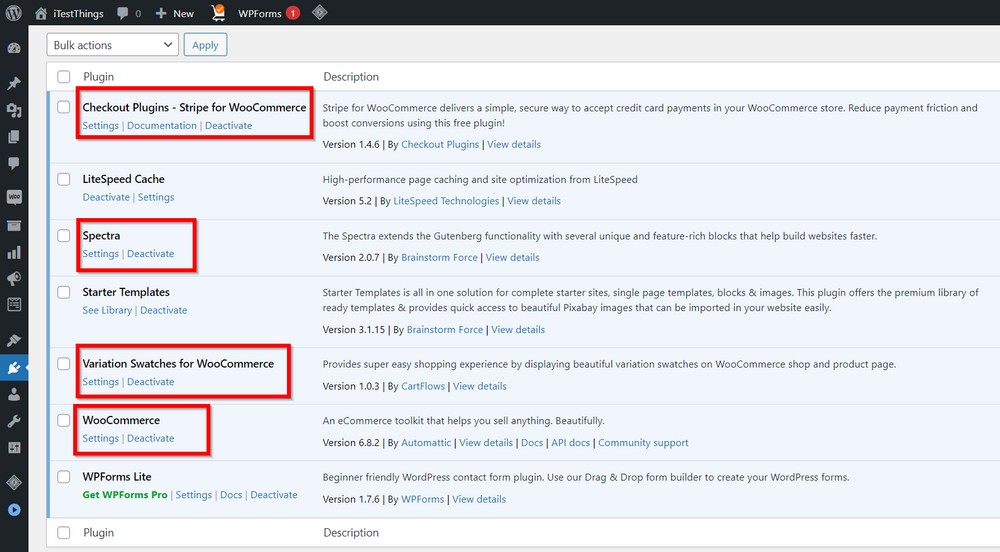Deactivate the WPForms Lite plugin
The width and height of the screenshot is (1000, 552).
coord(274,495)
